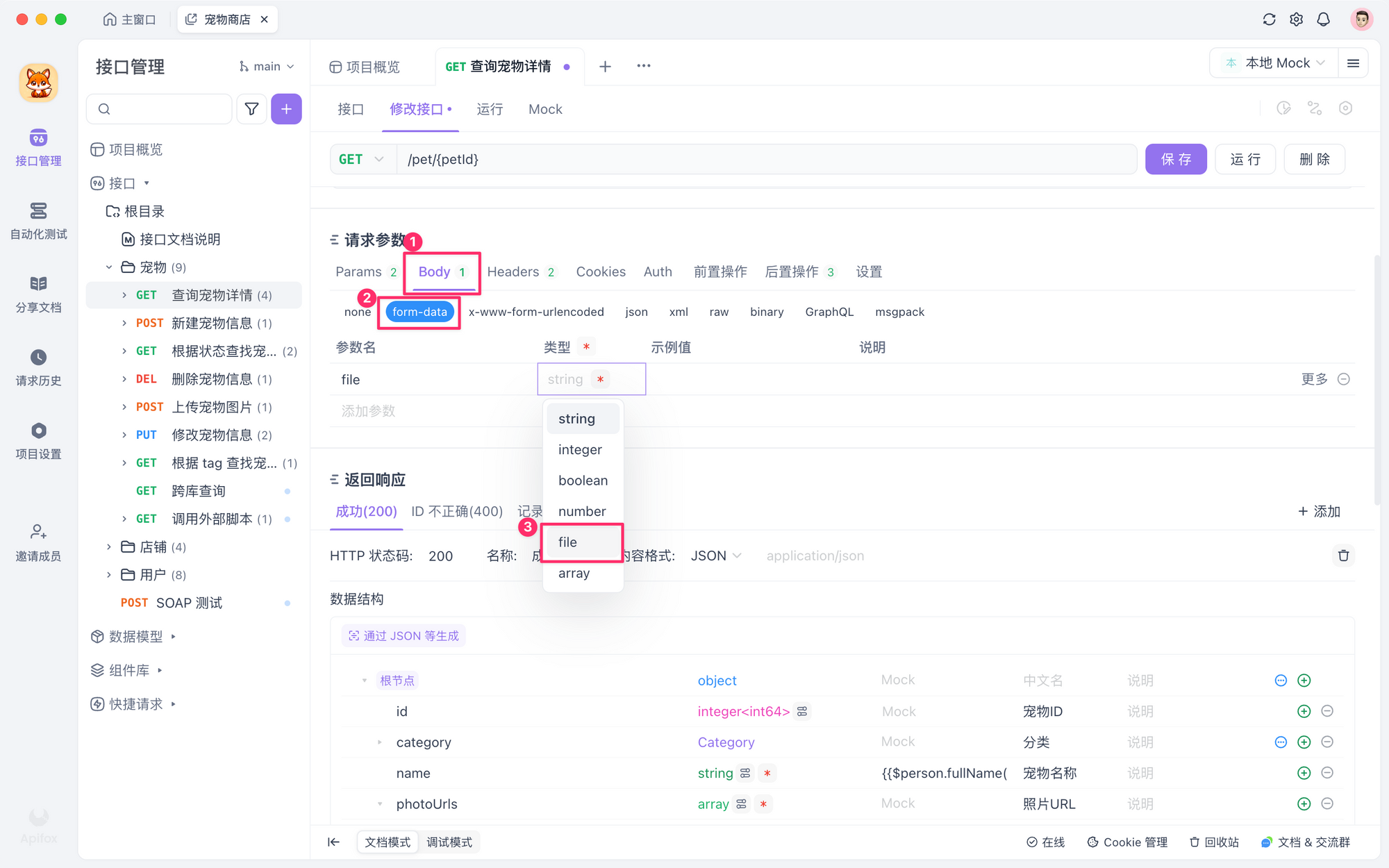1389x868 pixels.
Task: Click the settings circle icon near Mock tab row
Action: point(1345,108)
